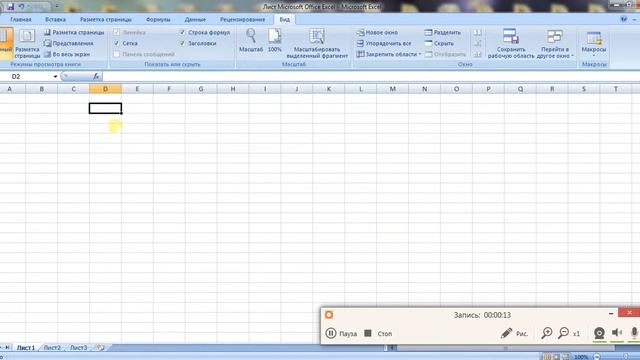Insert a new worksheet tab icon

pyautogui.click(x=100, y=348)
